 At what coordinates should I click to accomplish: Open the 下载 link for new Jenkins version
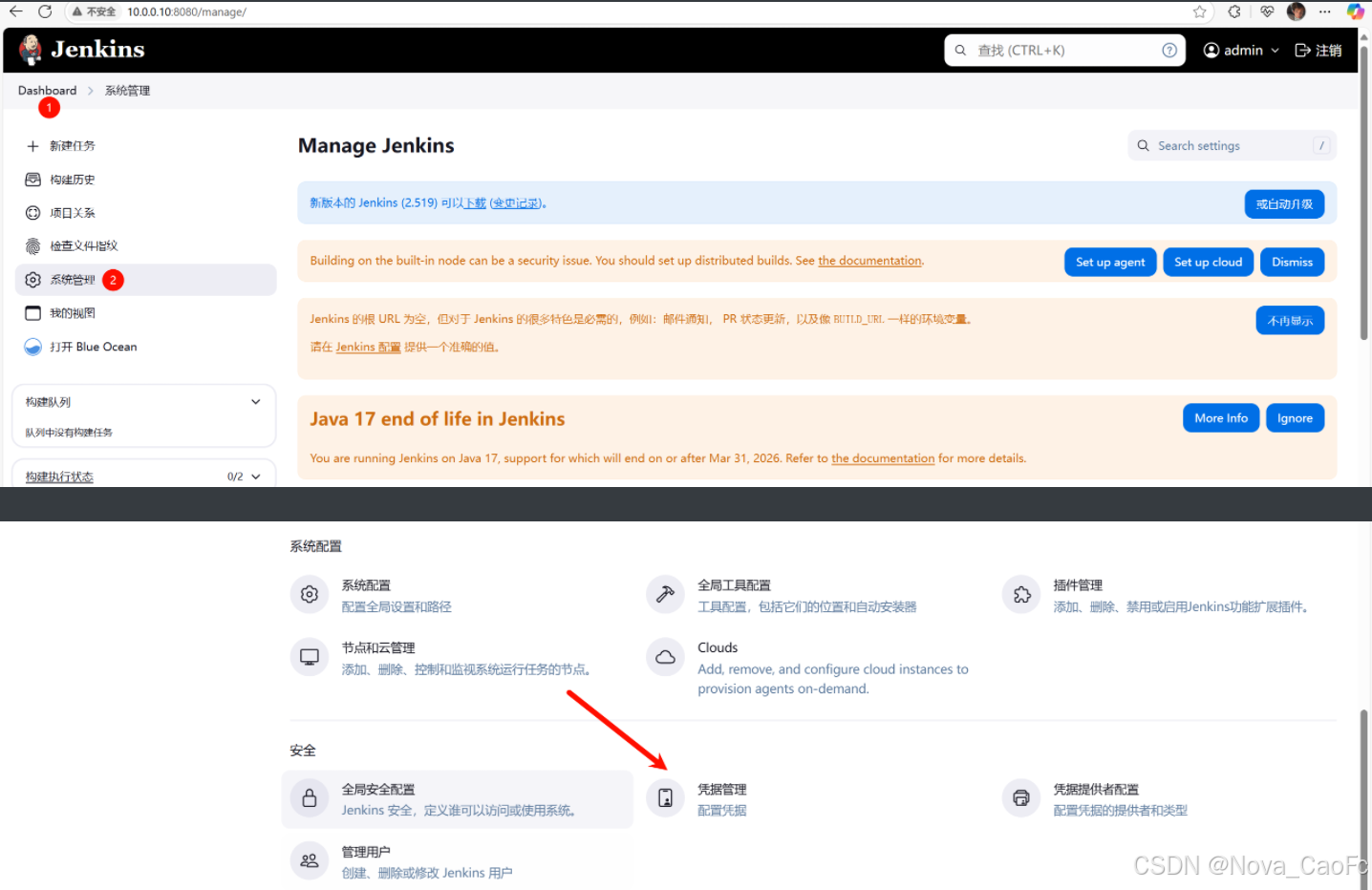click(475, 203)
